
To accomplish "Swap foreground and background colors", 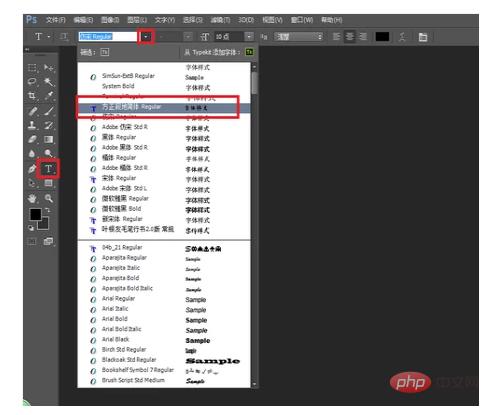I will (x=48, y=210).
